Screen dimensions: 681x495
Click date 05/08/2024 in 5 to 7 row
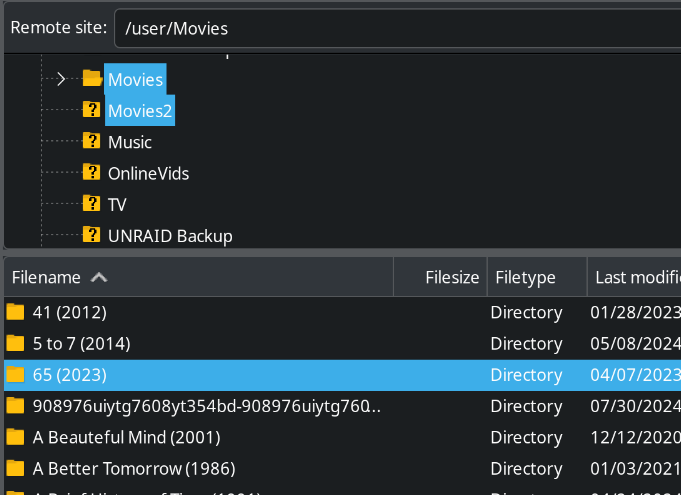[635, 344]
